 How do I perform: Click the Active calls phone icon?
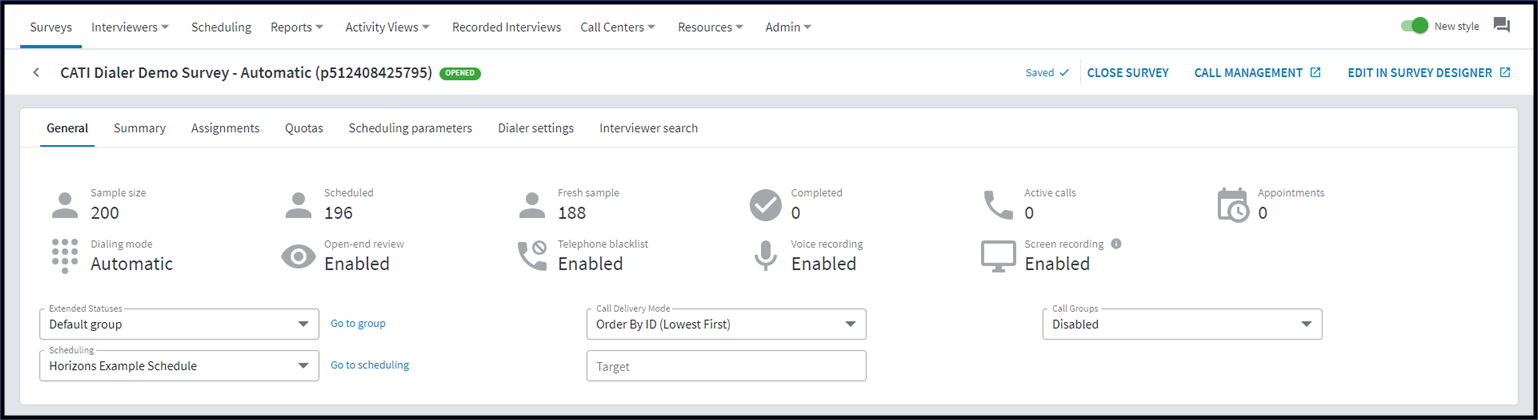pyautogui.click(x=998, y=204)
